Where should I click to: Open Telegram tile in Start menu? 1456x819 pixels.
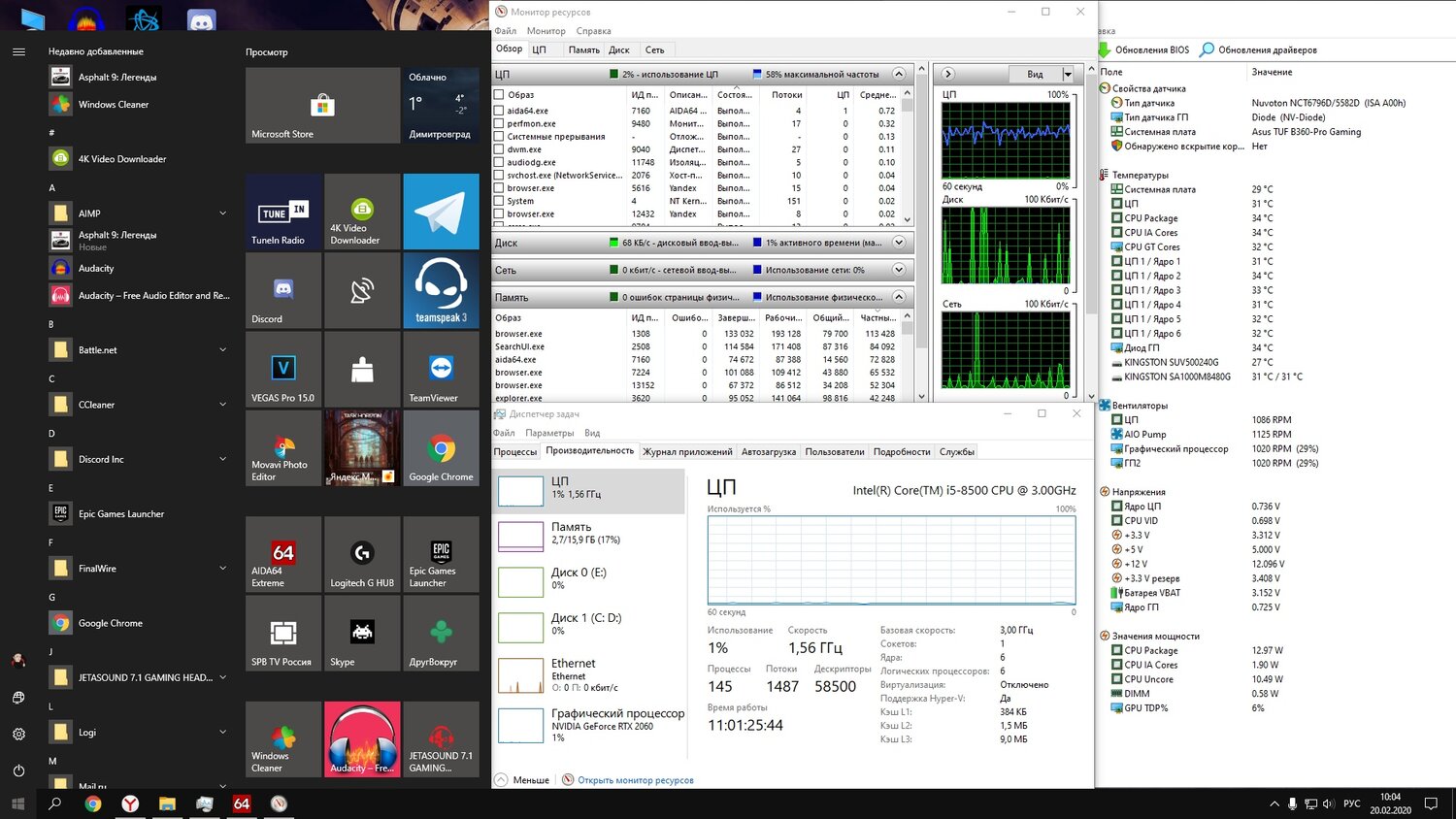tap(441, 212)
